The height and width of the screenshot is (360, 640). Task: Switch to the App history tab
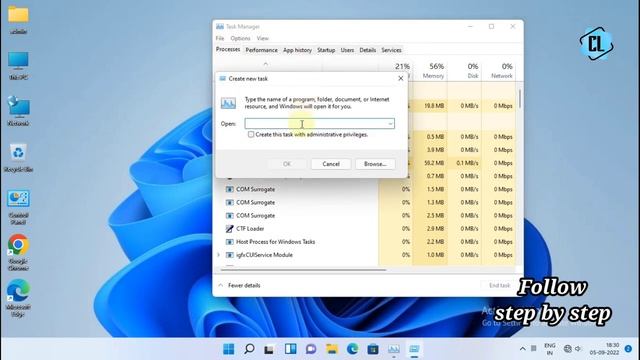(297, 50)
